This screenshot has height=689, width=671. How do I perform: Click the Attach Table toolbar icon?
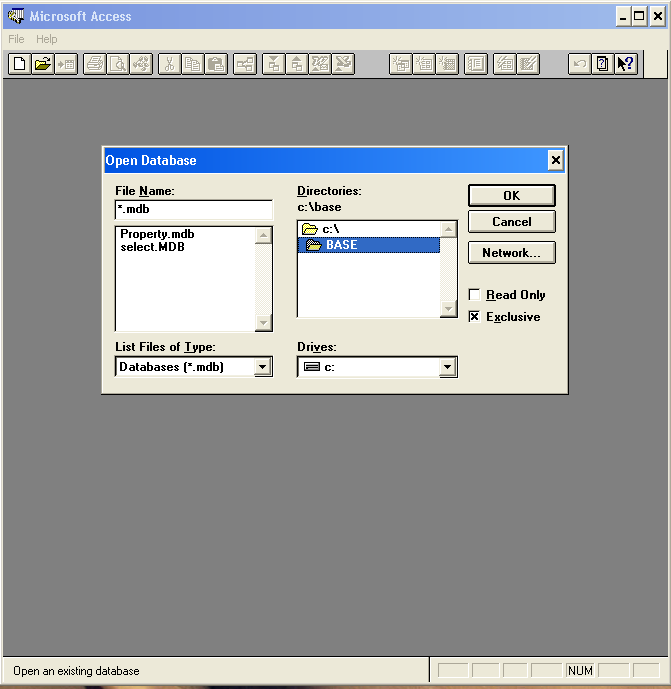[x=66, y=64]
